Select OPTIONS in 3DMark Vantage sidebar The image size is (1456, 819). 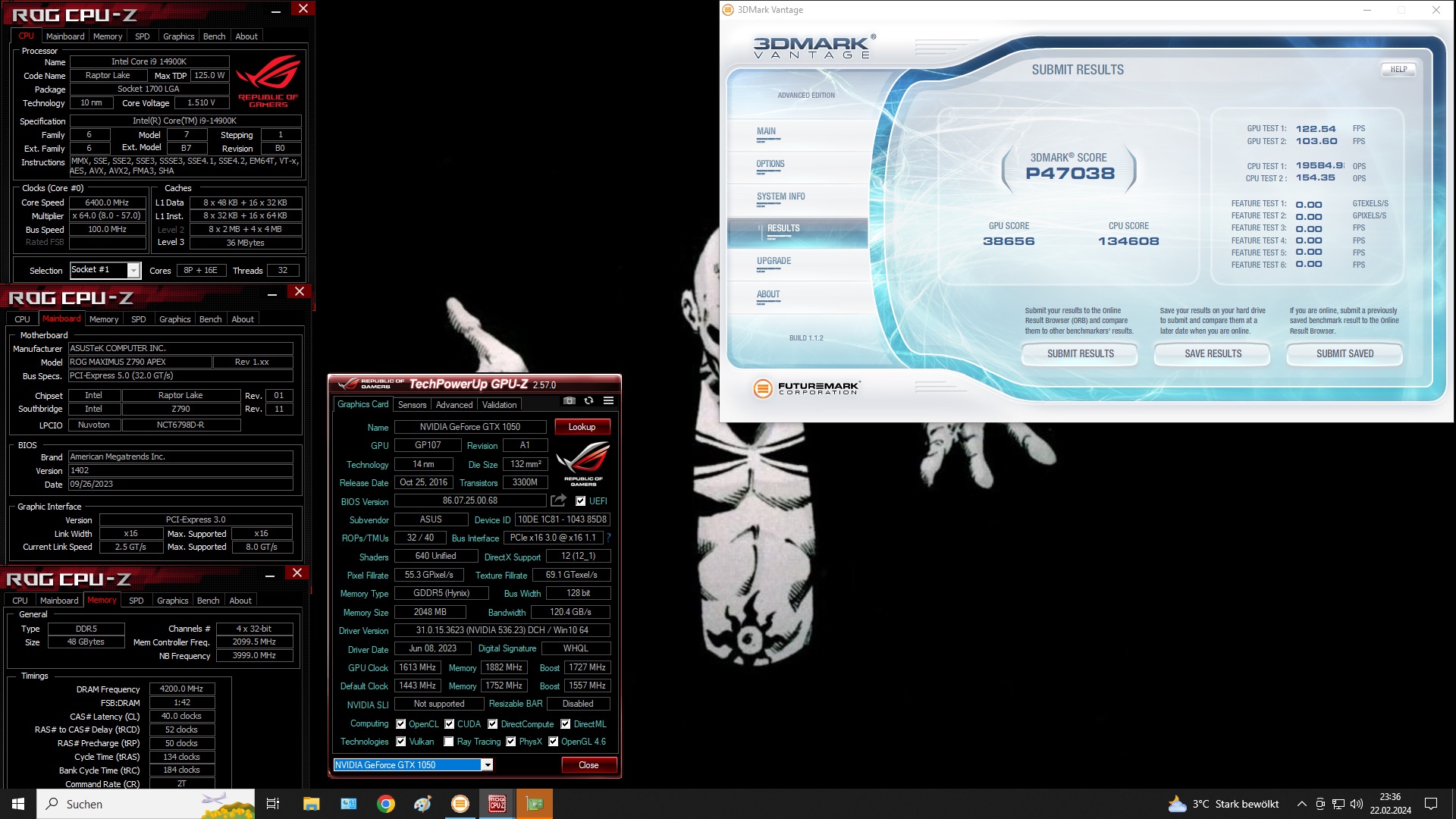click(770, 165)
